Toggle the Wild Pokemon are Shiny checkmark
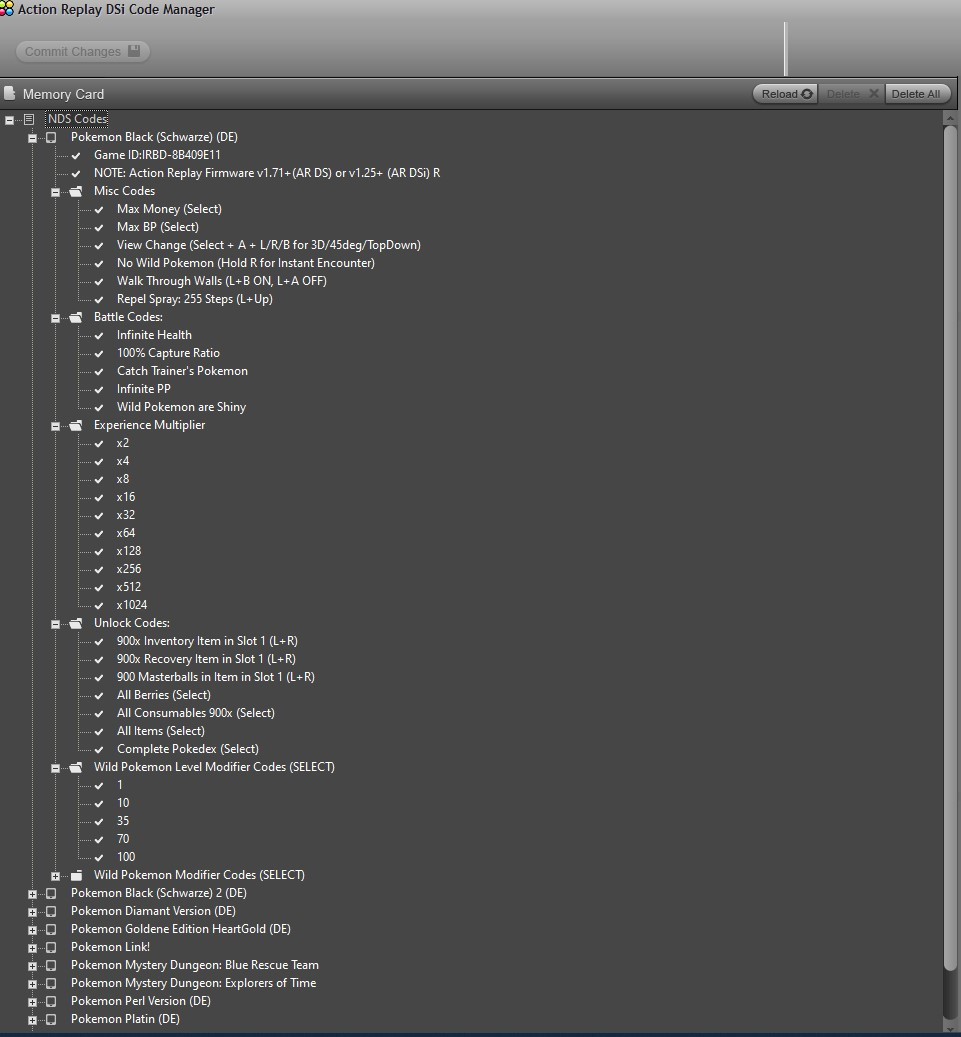Viewport: 961px width, 1037px height. tap(99, 407)
